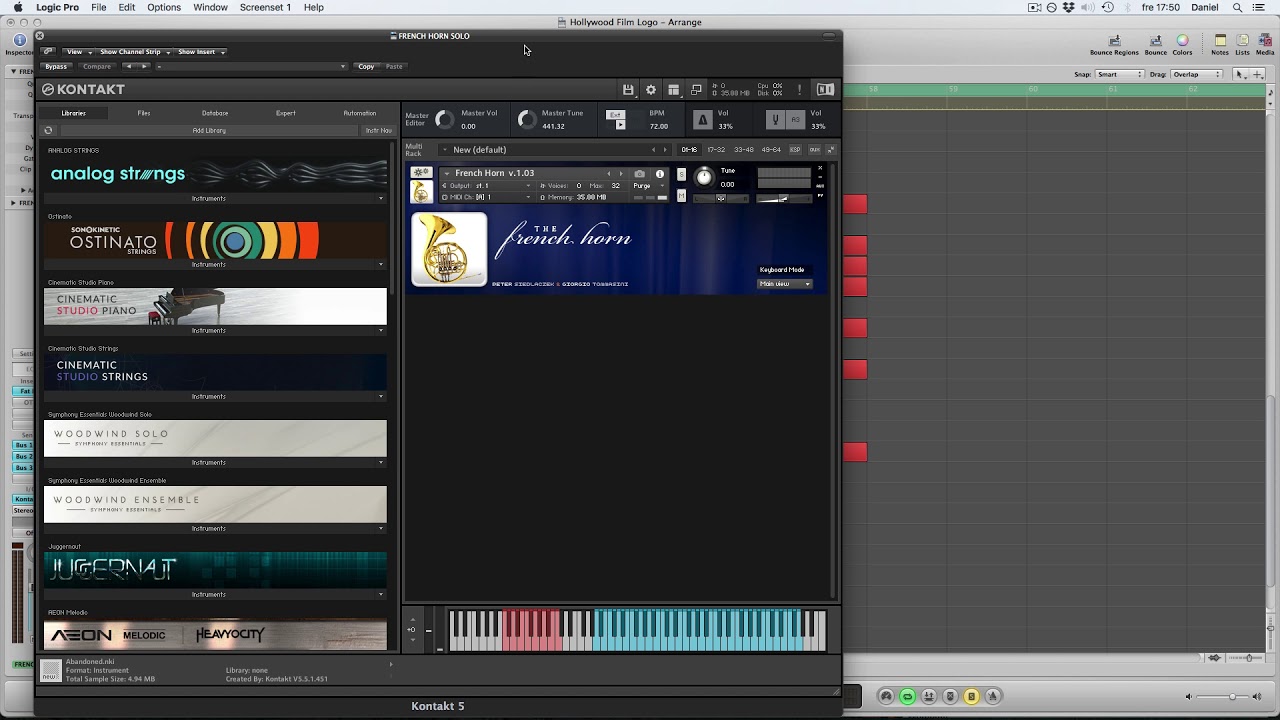The image size is (1280, 720).
Task: Select rack page 01-16
Action: [689, 150]
